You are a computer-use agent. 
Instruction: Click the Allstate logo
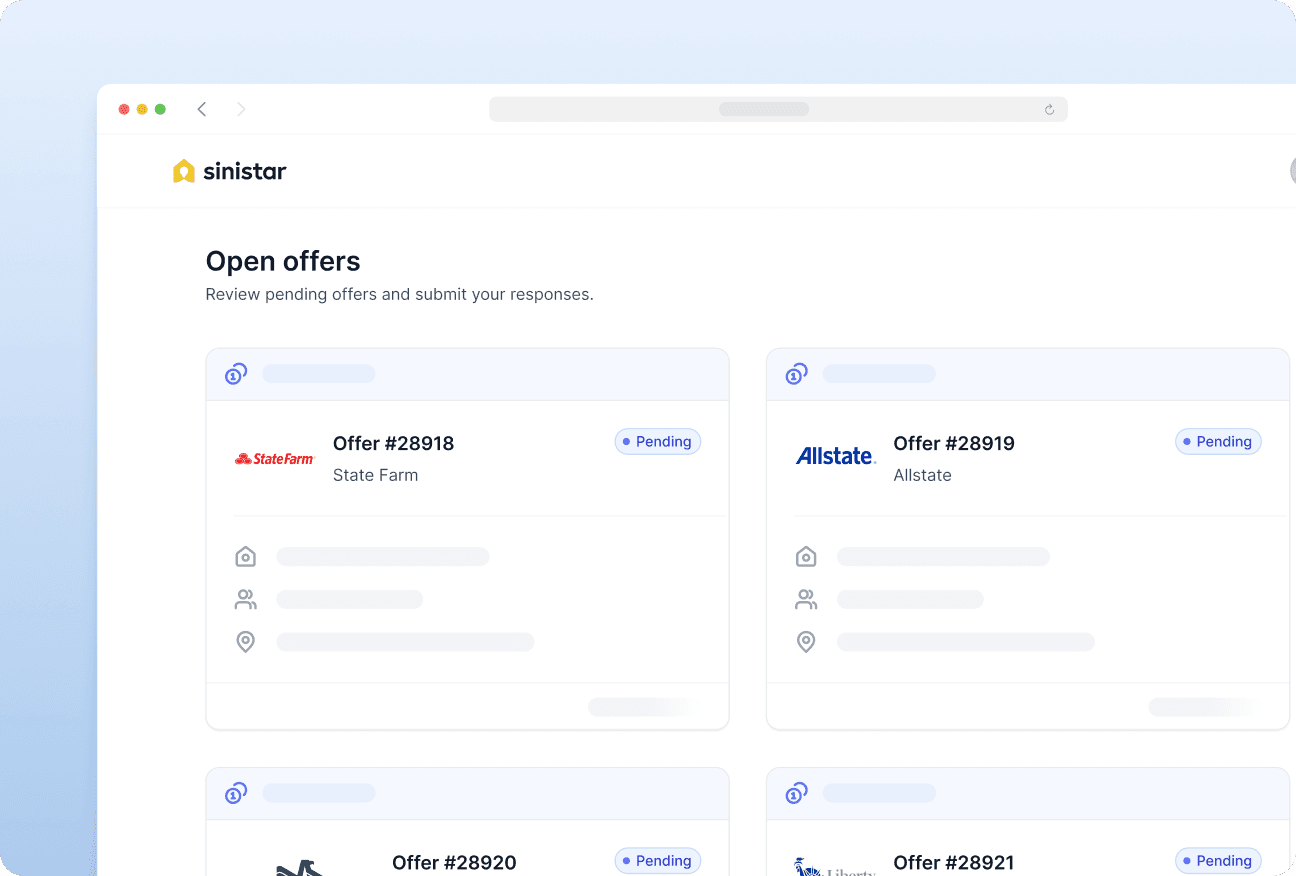(x=835, y=457)
